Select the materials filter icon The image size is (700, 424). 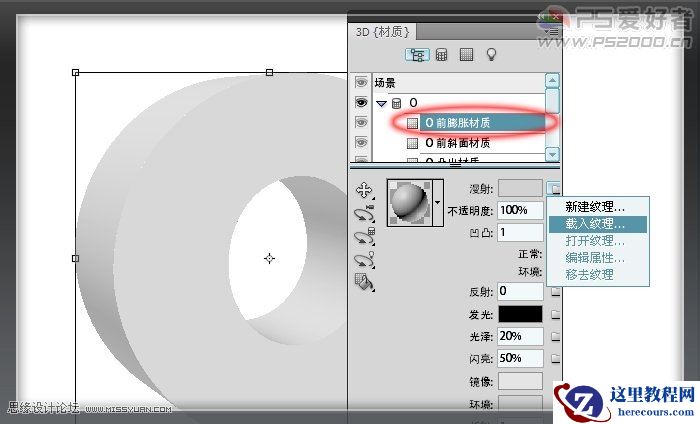[x=466, y=55]
